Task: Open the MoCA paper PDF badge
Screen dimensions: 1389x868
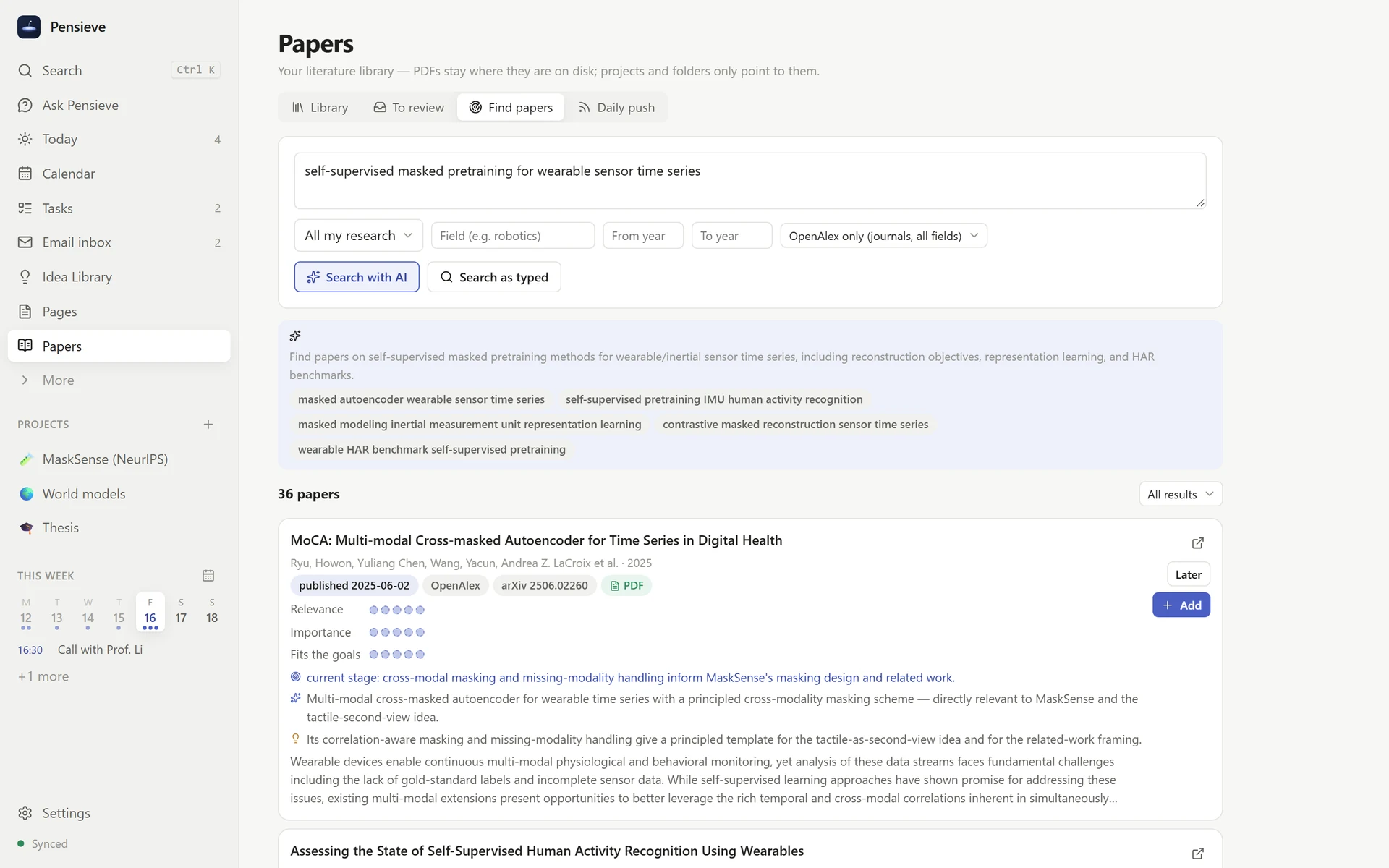Action: (626, 585)
